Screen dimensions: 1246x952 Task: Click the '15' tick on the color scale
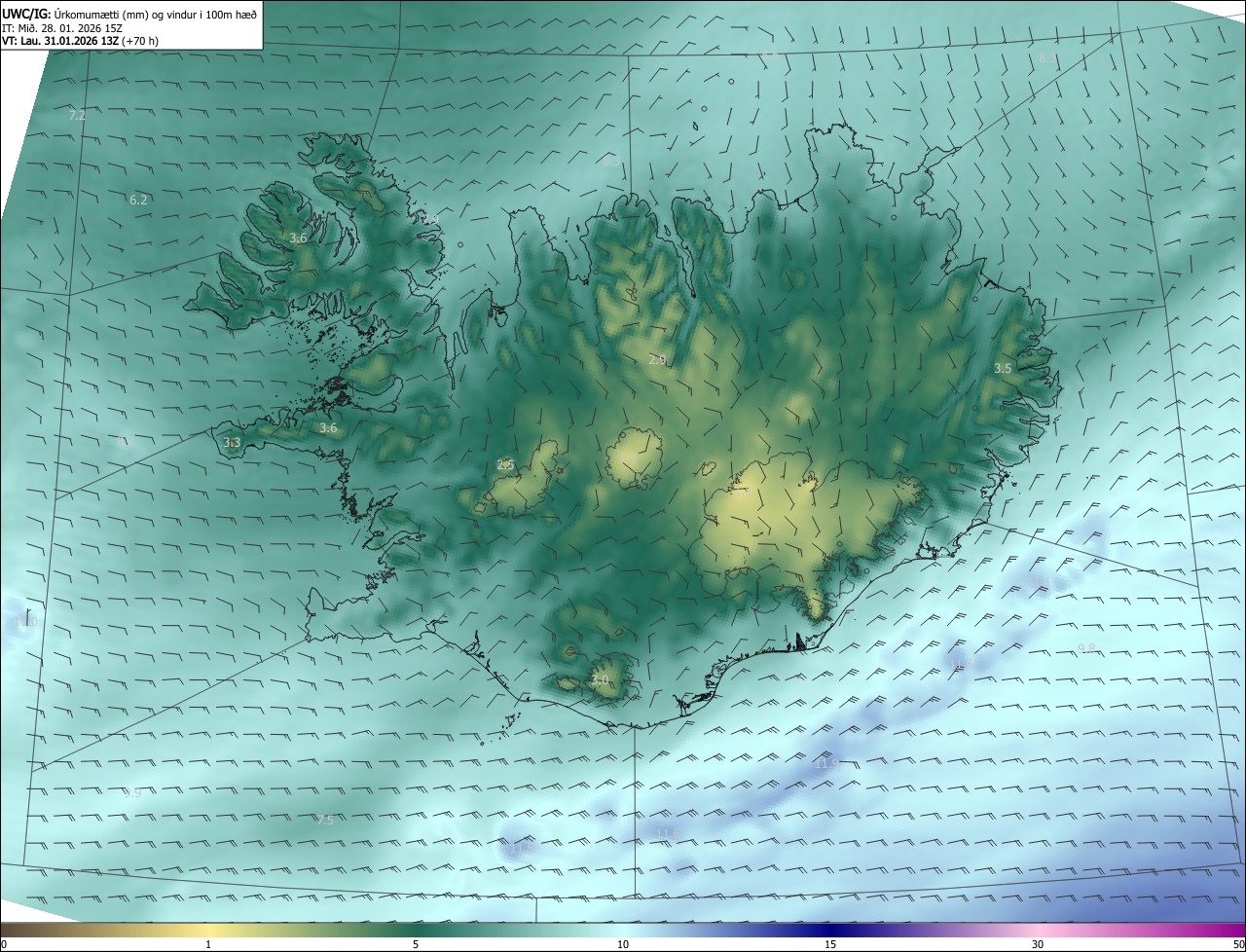pos(830,944)
